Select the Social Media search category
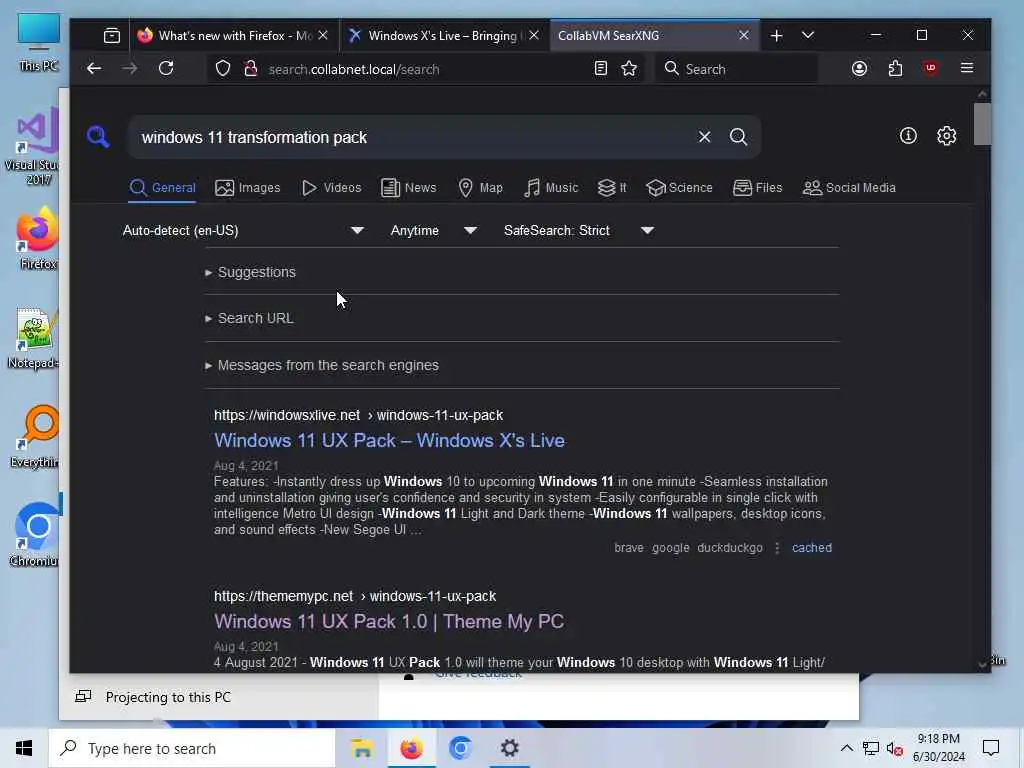 pyautogui.click(x=849, y=188)
